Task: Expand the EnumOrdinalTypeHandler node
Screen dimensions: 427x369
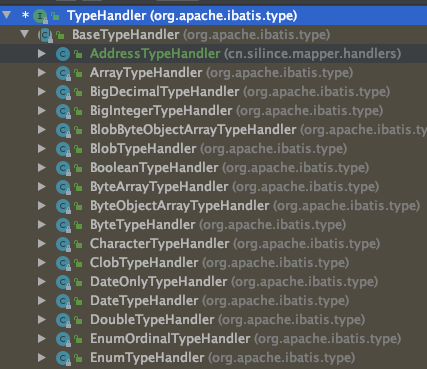Action: click(x=42, y=338)
